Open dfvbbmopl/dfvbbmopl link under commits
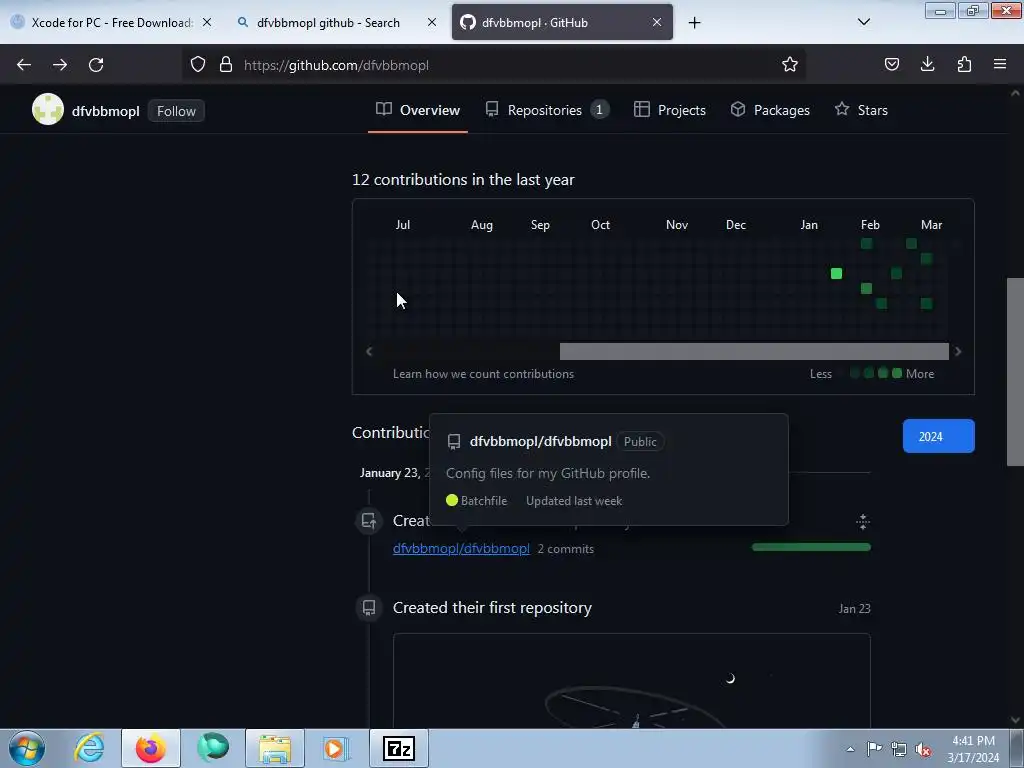The height and width of the screenshot is (768, 1024). click(x=461, y=549)
